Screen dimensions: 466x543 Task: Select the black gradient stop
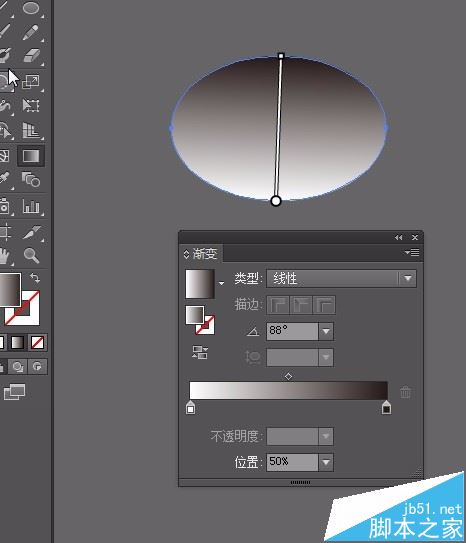[x=386, y=408]
